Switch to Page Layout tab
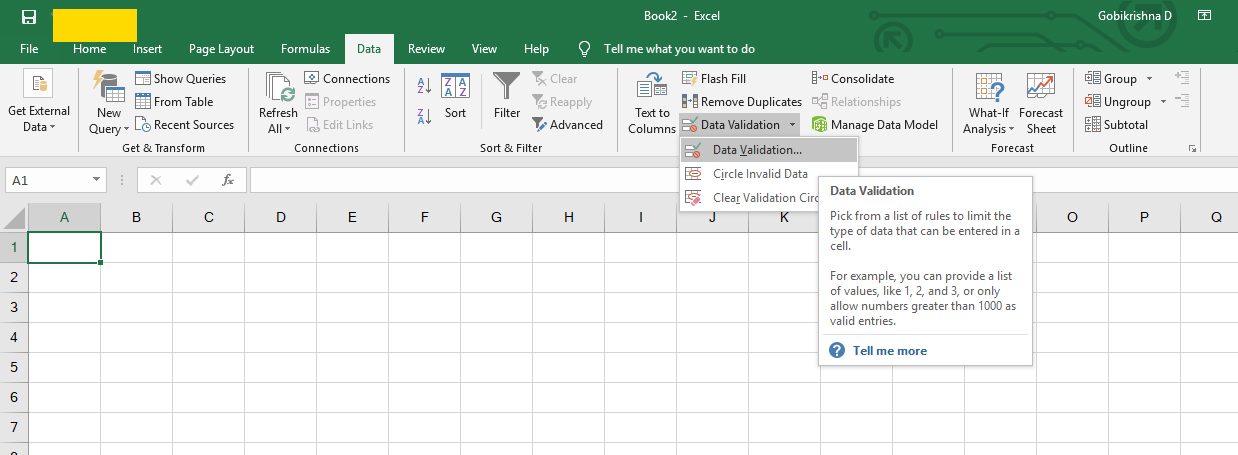 coord(221,48)
